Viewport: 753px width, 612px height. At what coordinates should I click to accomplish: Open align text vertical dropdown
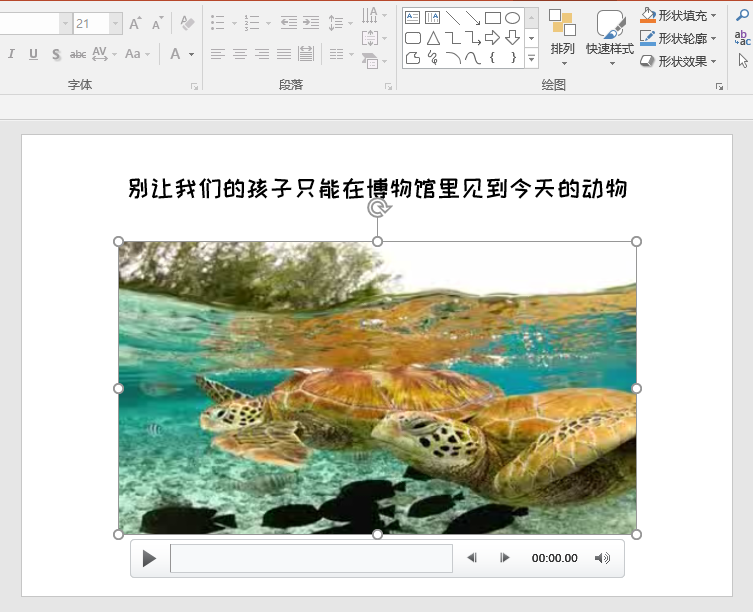click(x=374, y=38)
